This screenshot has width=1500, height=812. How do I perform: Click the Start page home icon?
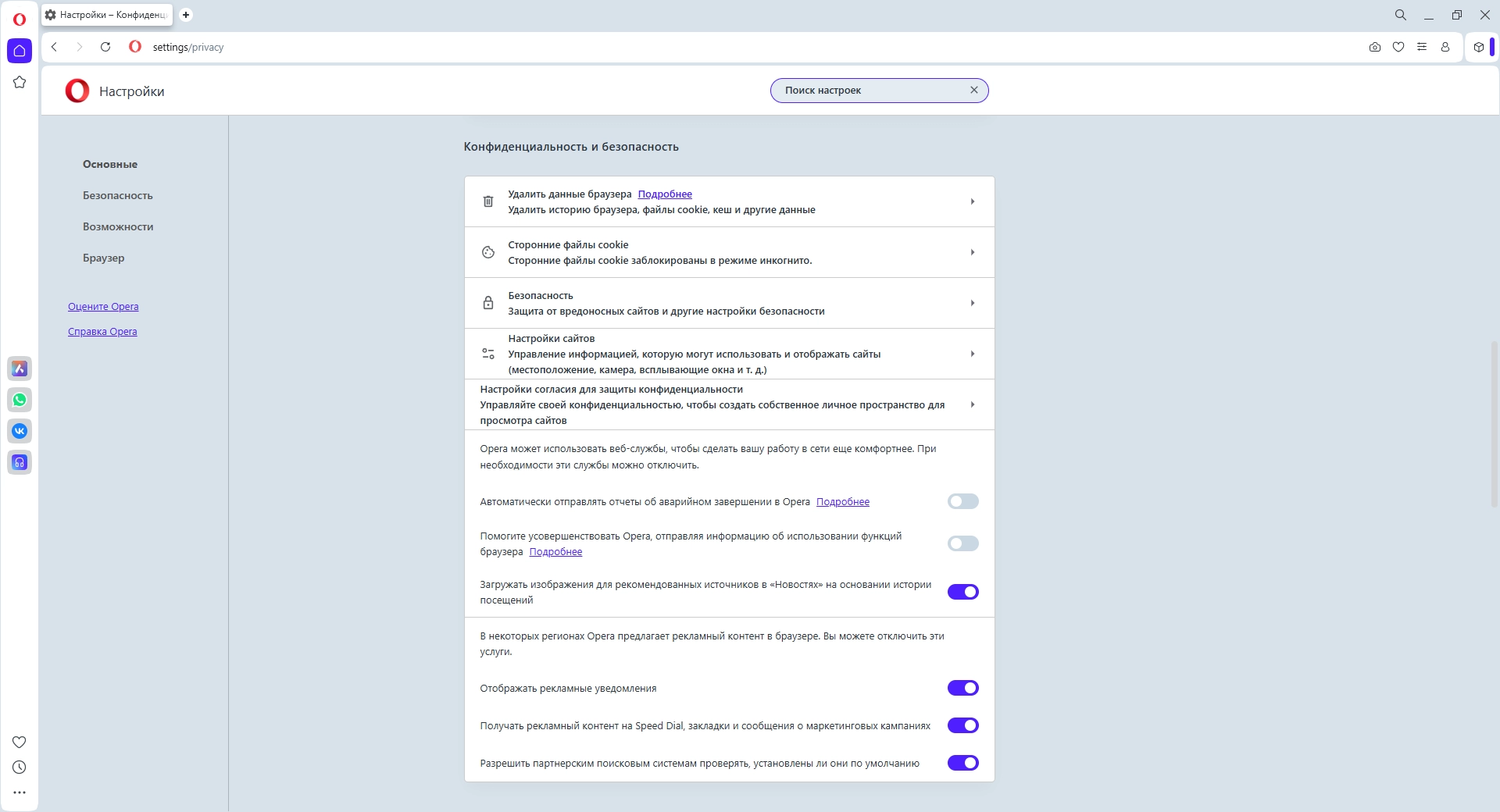click(20, 51)
